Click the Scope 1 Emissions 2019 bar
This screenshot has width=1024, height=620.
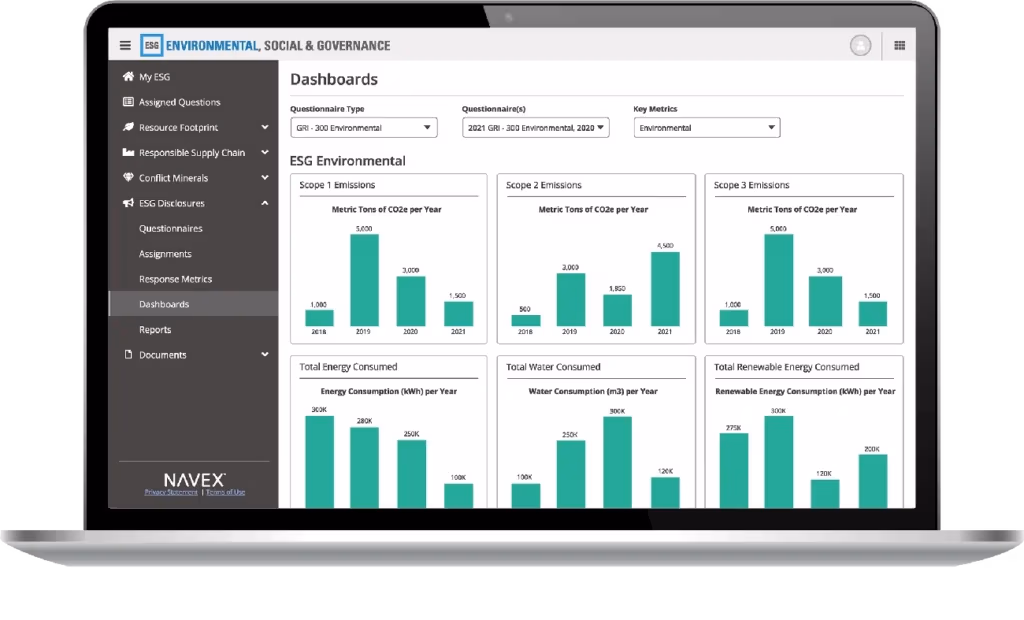coord(364,280)
